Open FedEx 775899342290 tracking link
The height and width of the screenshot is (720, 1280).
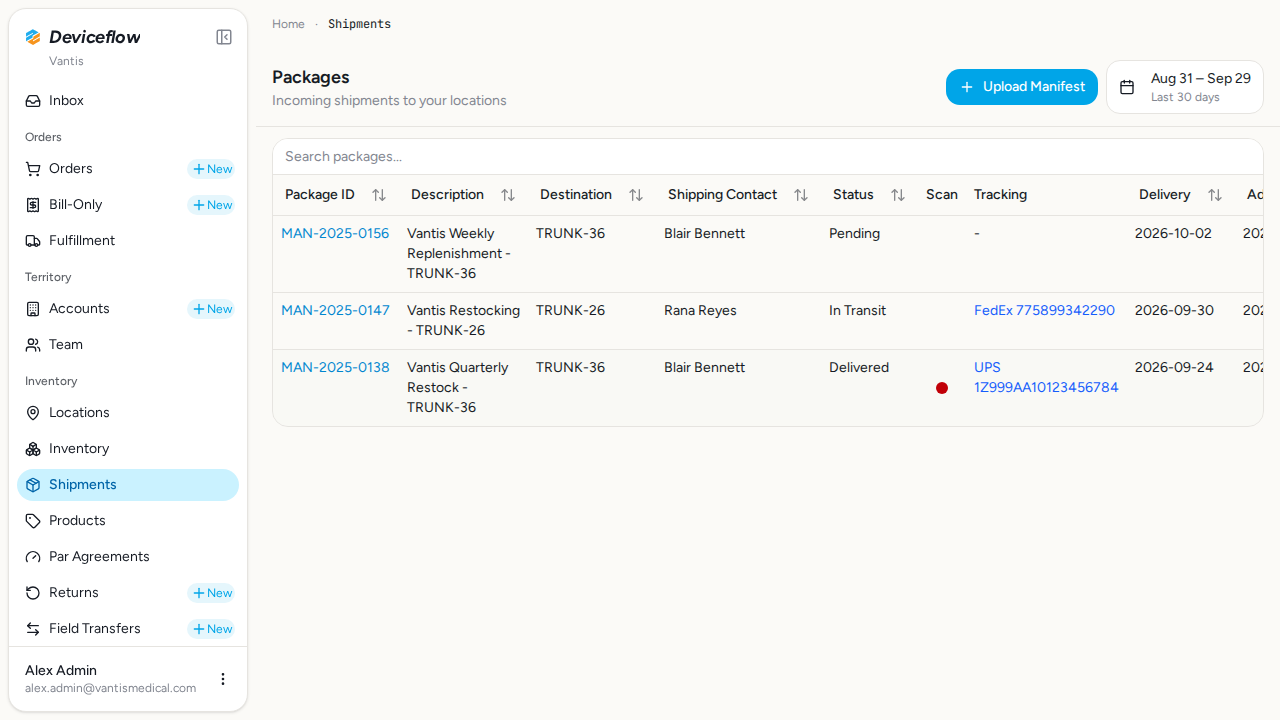point(1044,310)
